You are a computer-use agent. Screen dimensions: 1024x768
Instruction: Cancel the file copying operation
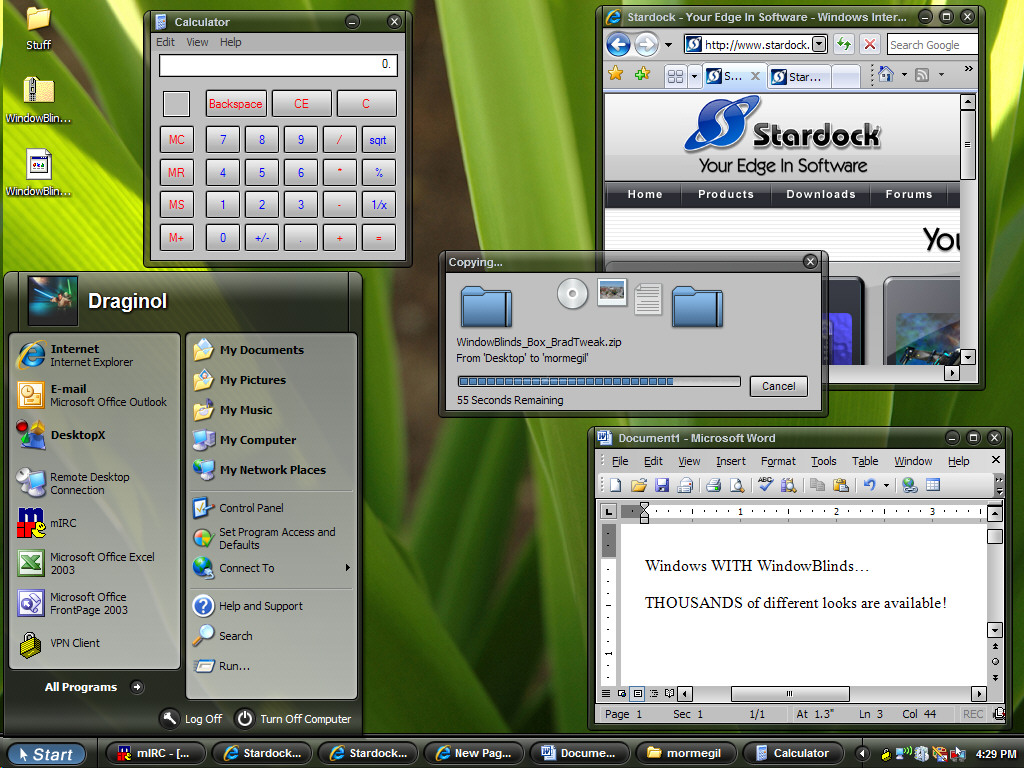(x=778, y=386)
